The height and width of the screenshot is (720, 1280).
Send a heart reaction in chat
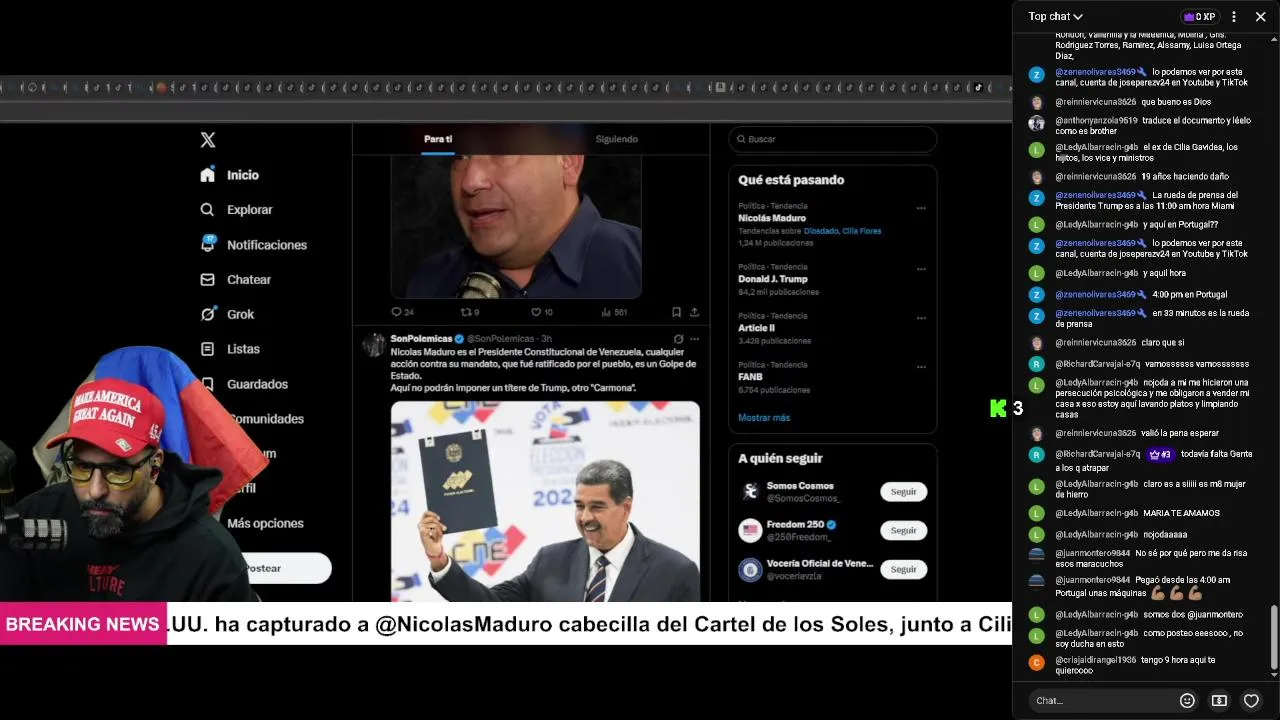(x=1251, y=700)
